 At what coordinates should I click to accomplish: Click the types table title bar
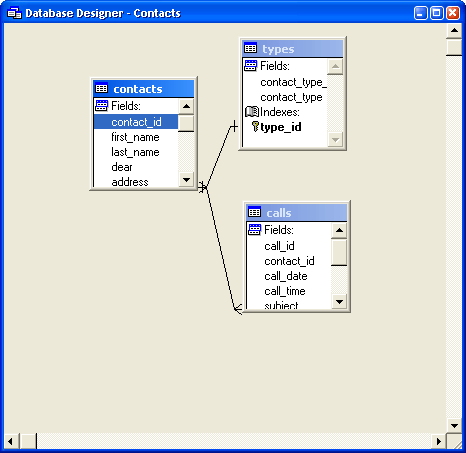(293, 49)
